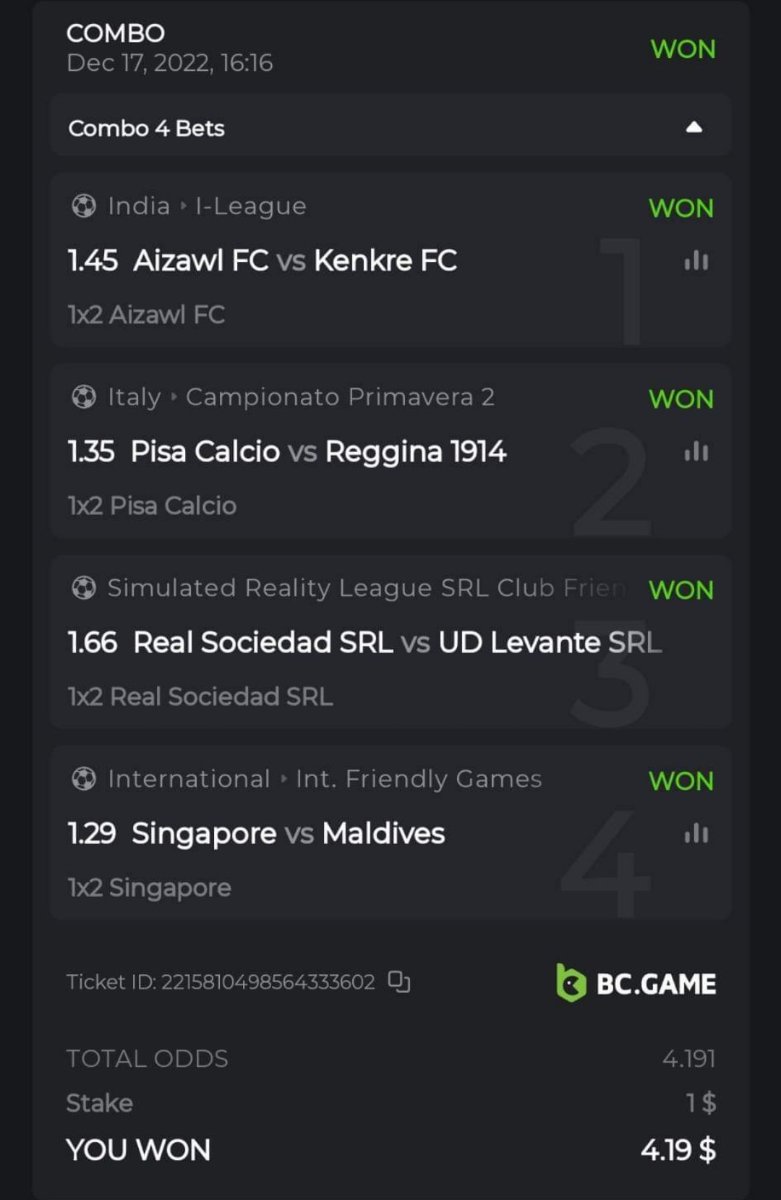Open statistics for Aizawl FC match
The width and height of the screenshot is (781, 1200).
tap(696, 261)
